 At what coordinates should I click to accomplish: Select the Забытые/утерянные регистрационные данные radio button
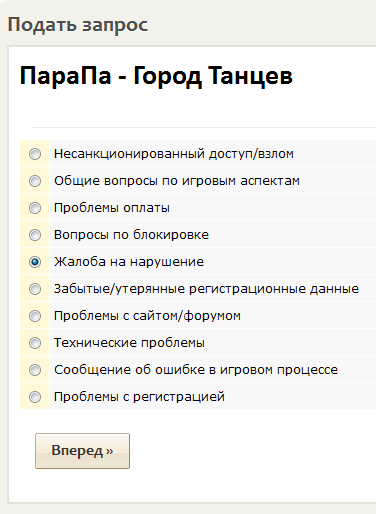(x=35, y=289)
